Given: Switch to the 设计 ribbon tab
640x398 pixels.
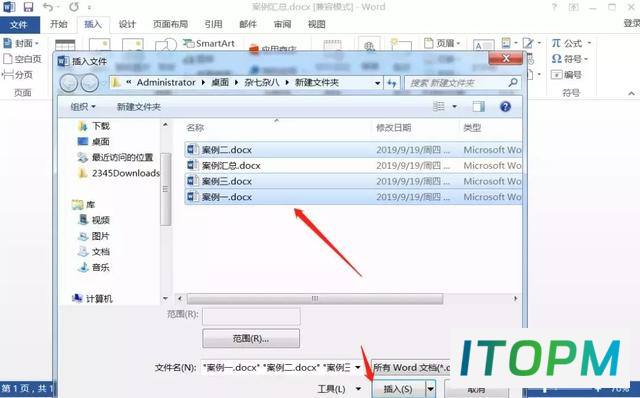Looking at the screenshot, I should click(x=127, y=24).
